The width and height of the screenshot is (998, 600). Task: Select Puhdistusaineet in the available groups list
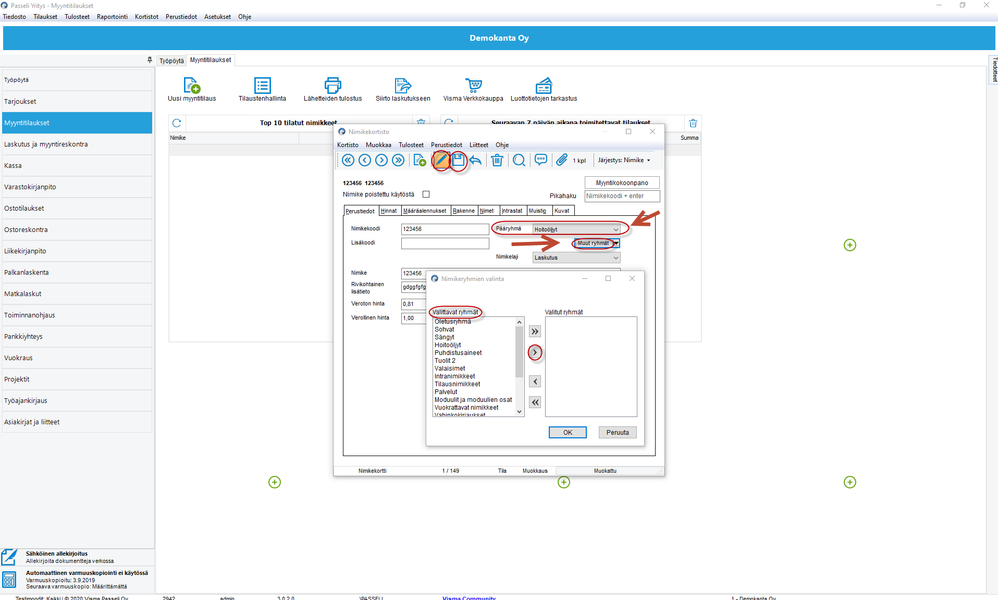pyautogui.click(x=458, y=352)
